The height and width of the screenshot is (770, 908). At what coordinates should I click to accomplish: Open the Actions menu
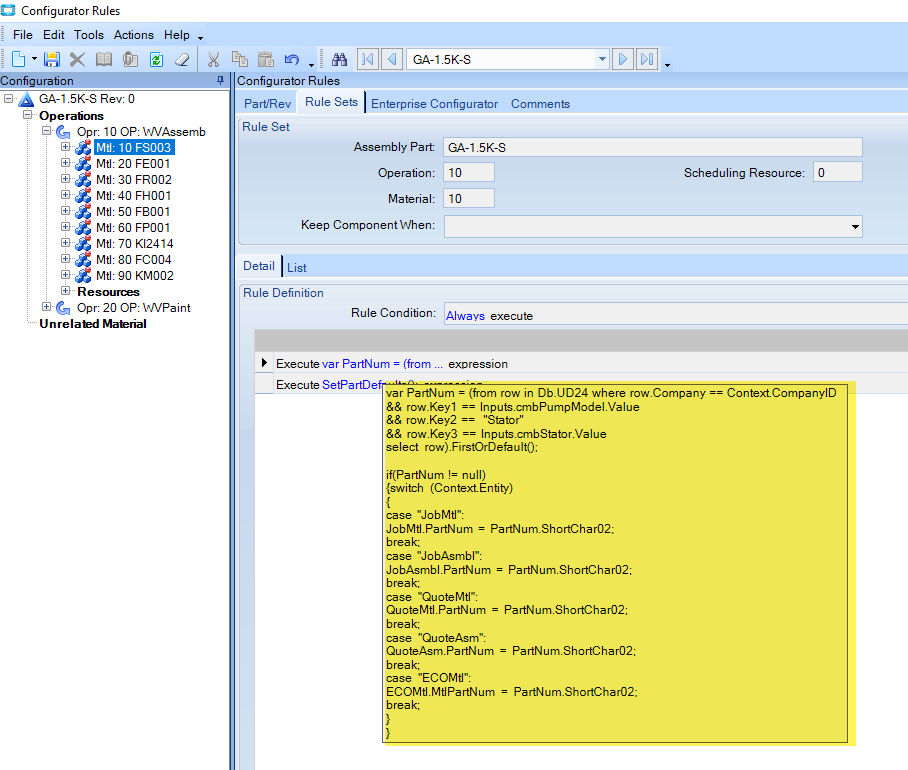point(133,35)
